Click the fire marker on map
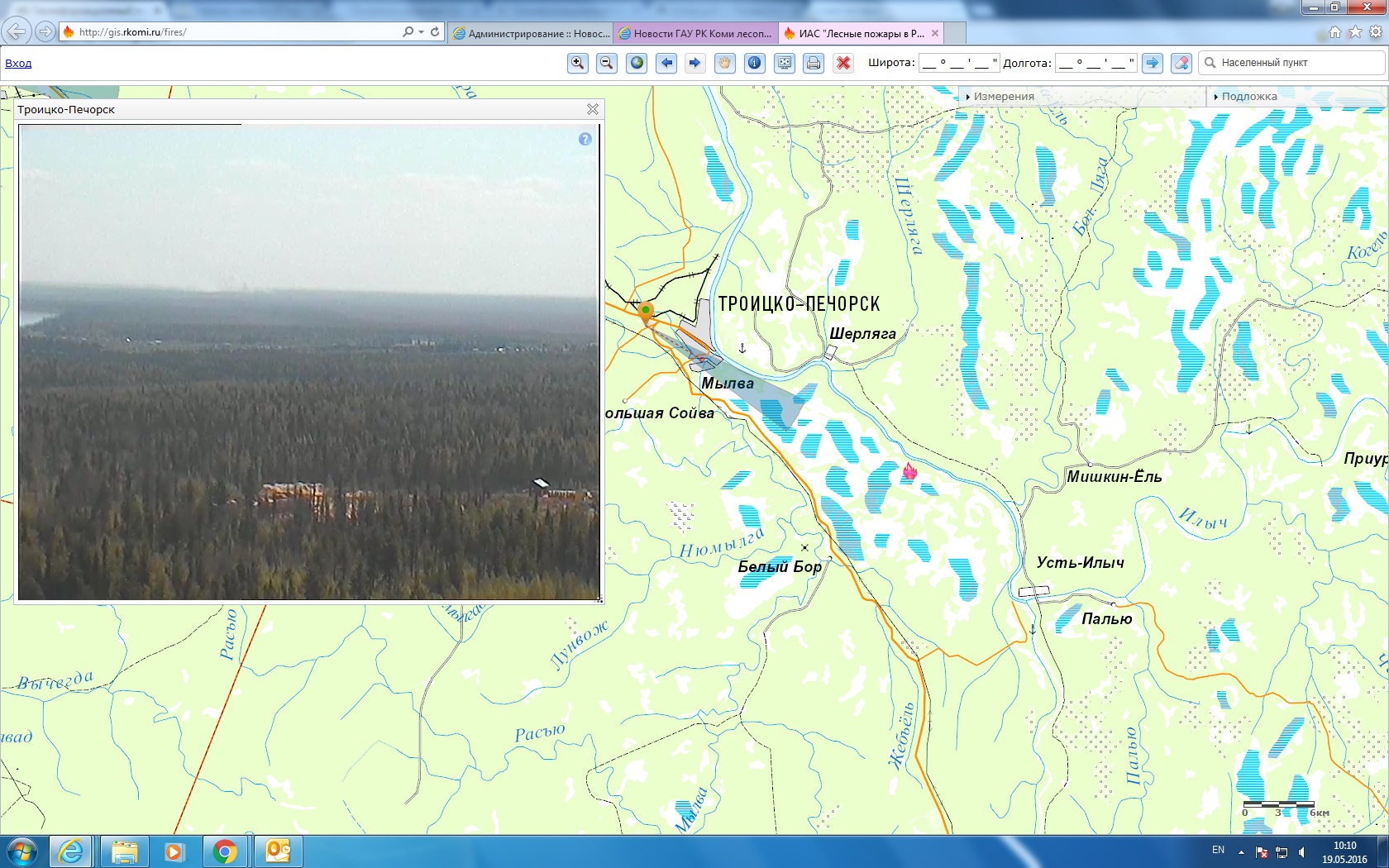1389x868 pixels. point(909,472)
